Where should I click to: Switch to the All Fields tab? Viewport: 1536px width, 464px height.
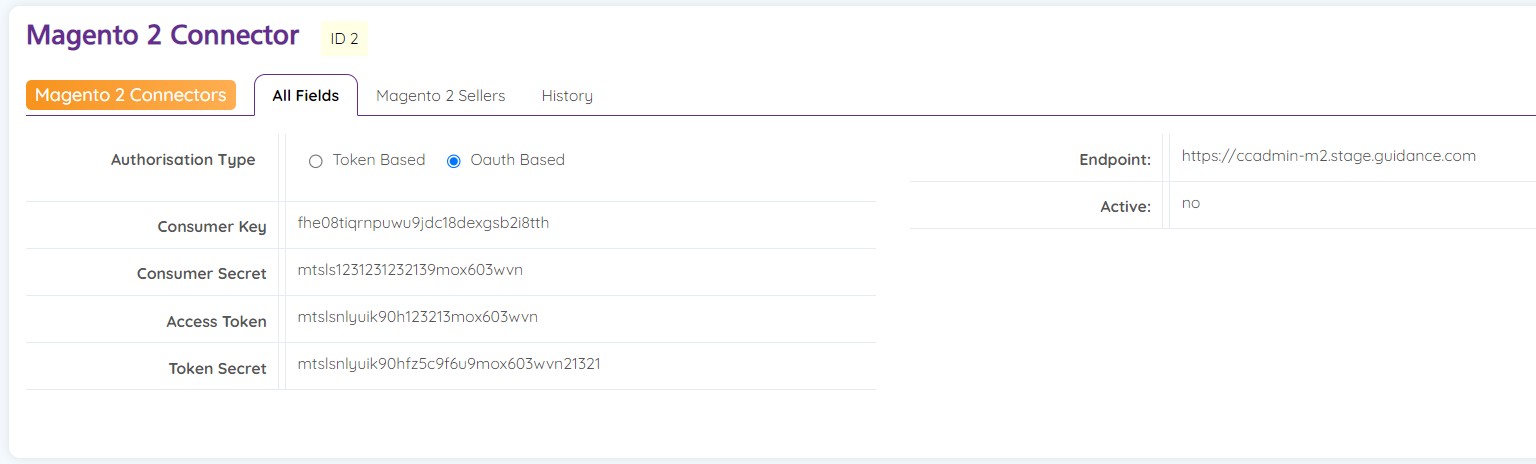pyautogui.click(x=305, y=96)
